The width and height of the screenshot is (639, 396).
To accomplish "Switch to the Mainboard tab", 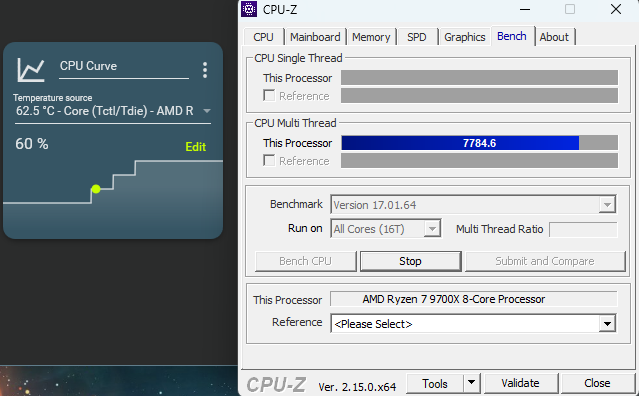I will point(315,37).
